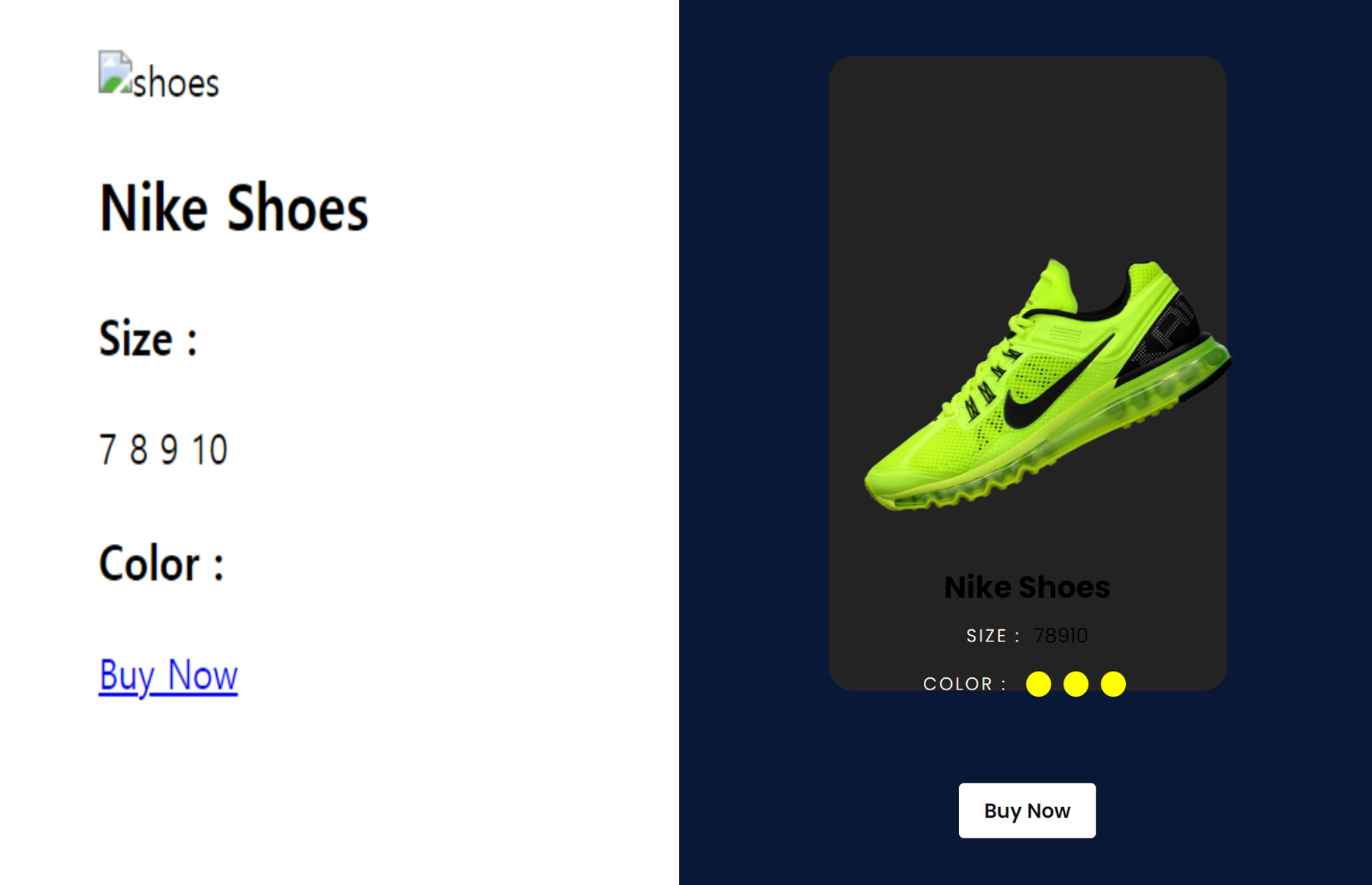Select size 10 in the white panel

(210, 450)
